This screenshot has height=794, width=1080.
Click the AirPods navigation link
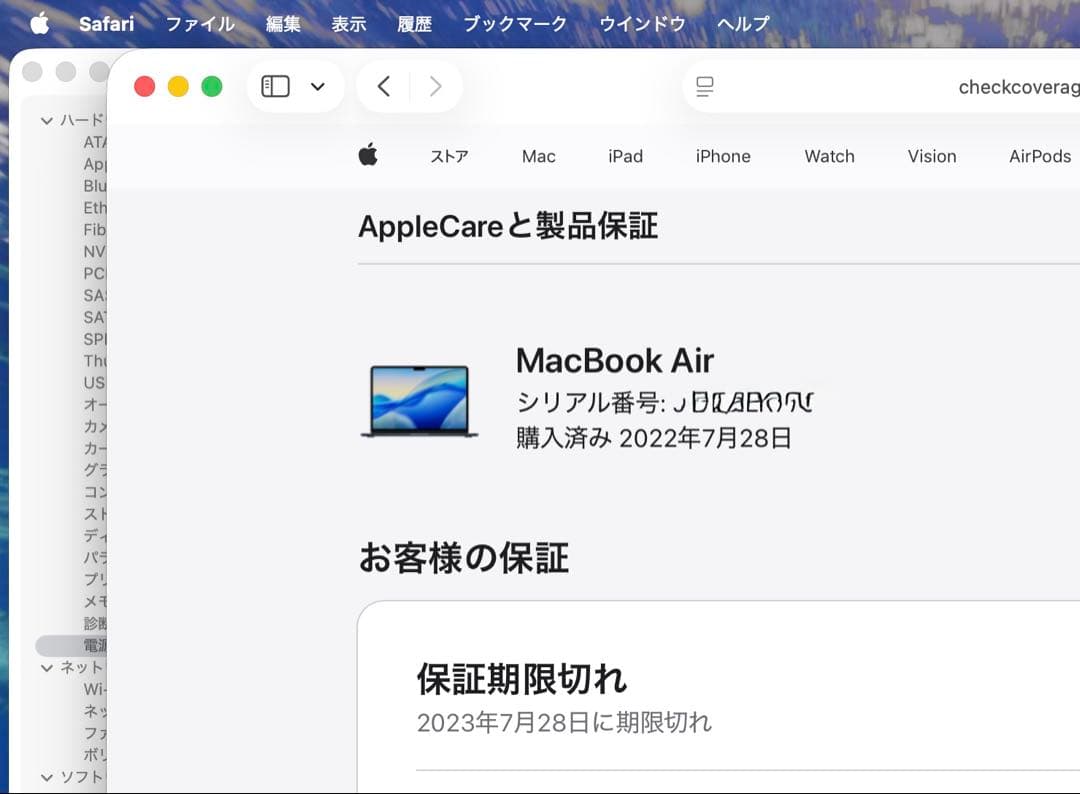point(1039,156)
